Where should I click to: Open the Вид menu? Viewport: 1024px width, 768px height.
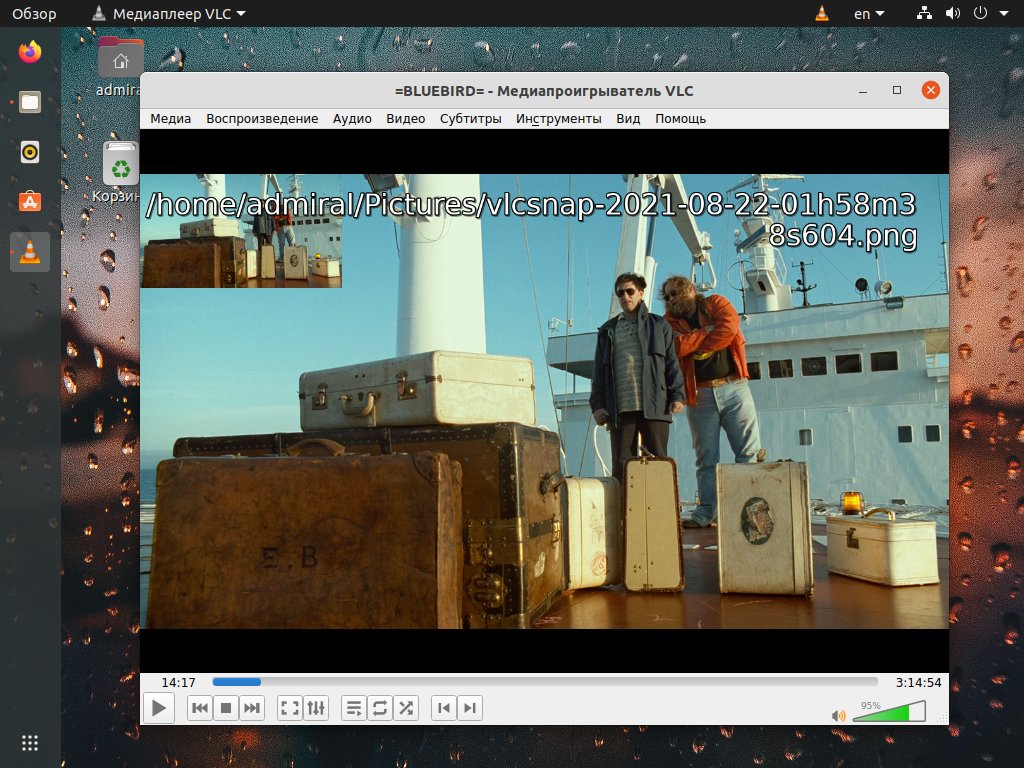click(628, 119)
